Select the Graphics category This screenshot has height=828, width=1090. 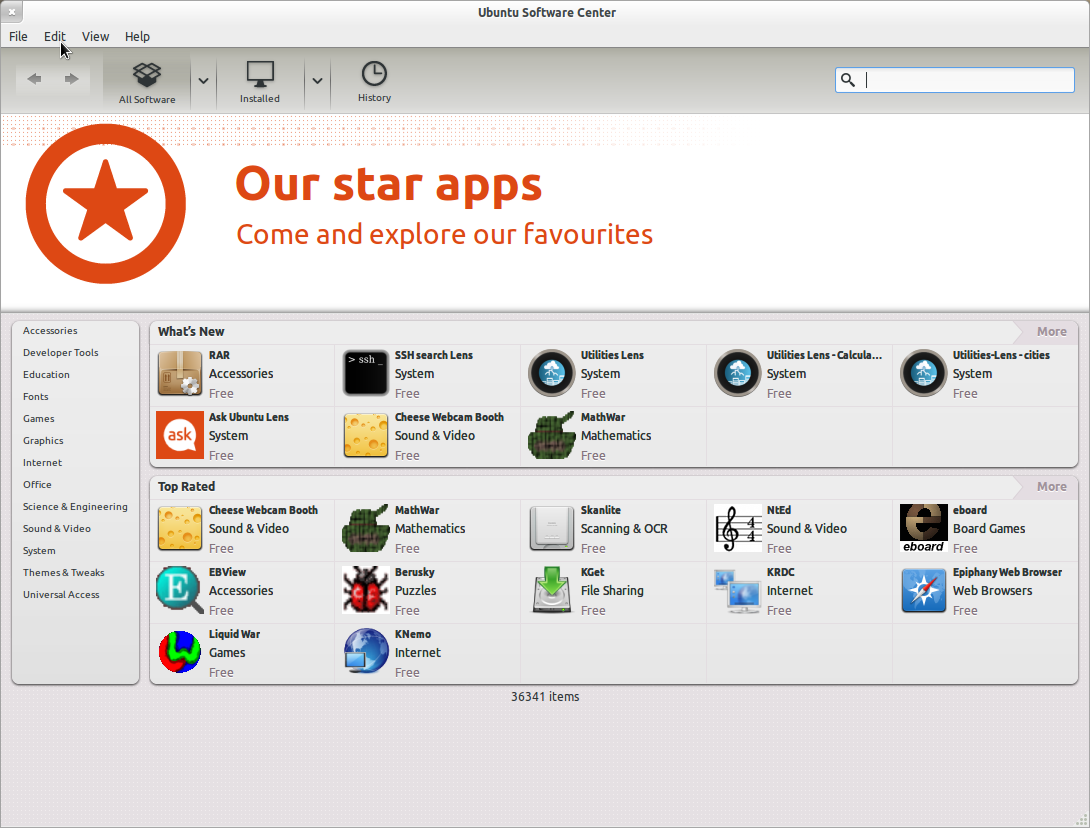point(43,441)
